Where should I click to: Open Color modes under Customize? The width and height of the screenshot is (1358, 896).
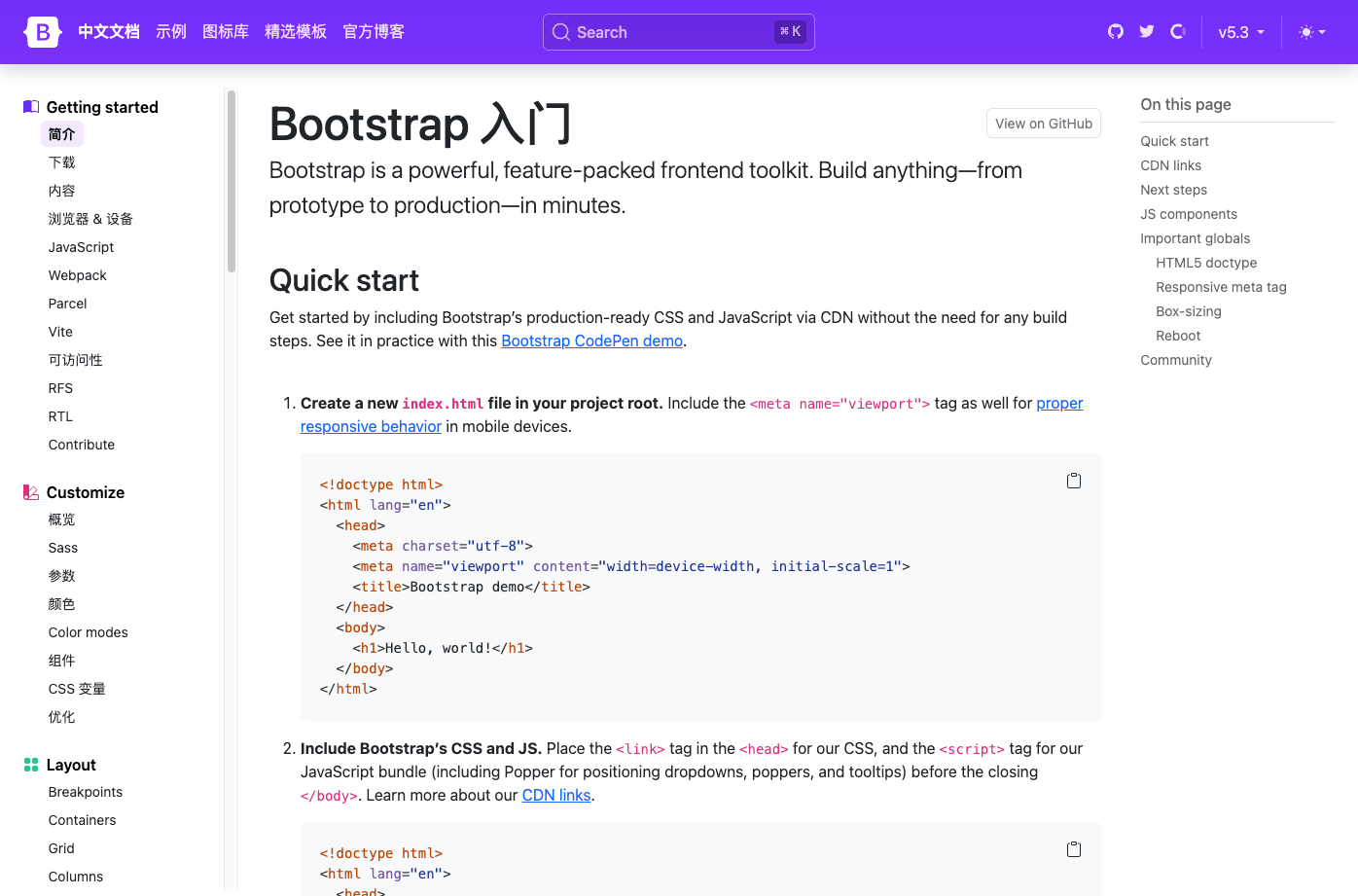tap(89, 632)
